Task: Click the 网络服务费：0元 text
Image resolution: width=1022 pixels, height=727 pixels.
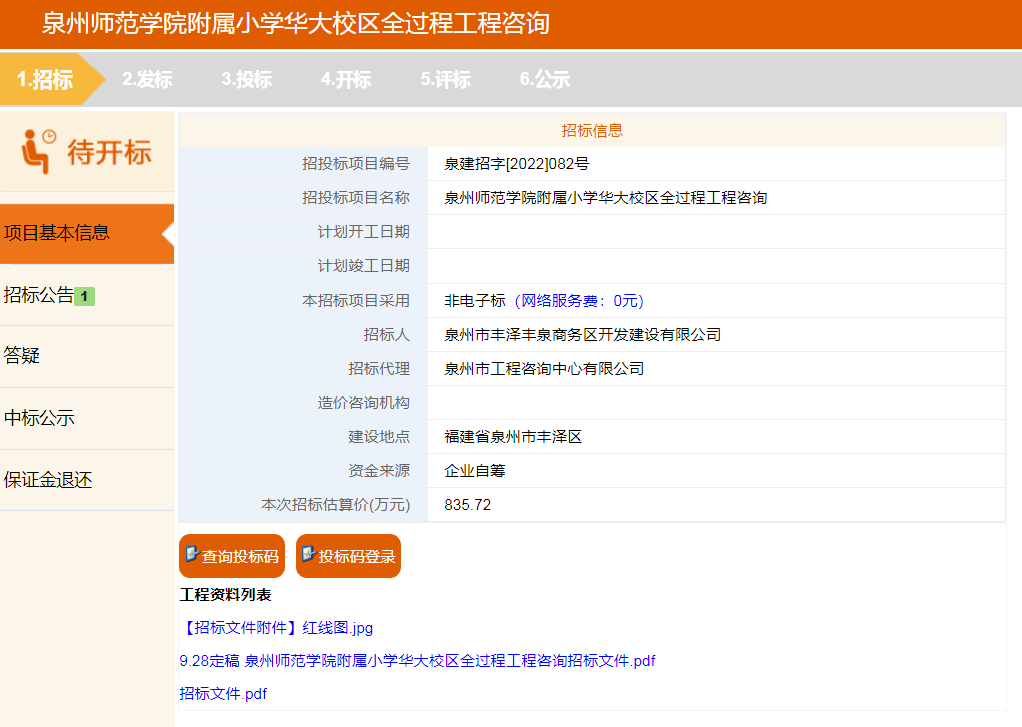Action: (579, 301)
